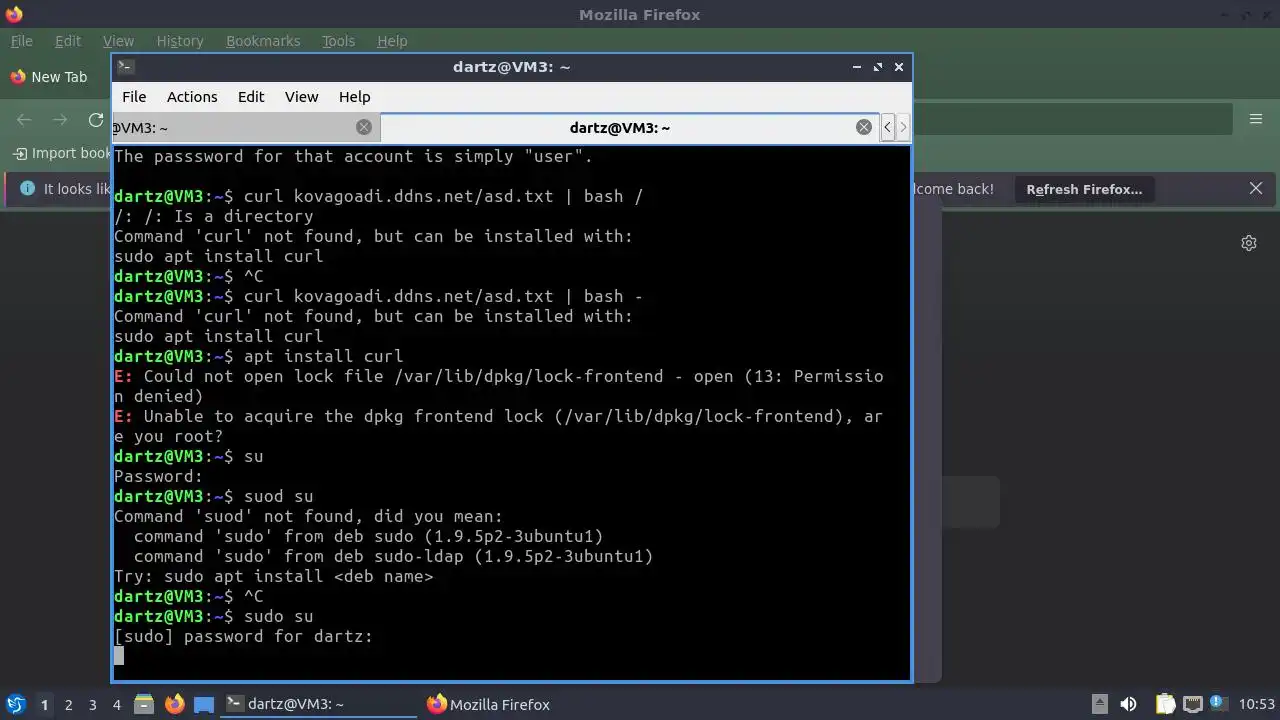Open the volume control tray icon

[1128, 704]
